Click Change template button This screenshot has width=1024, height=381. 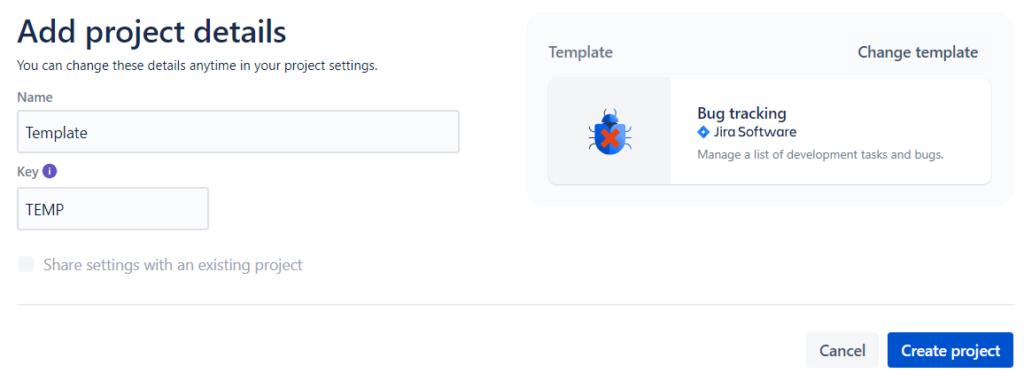click(918, 52)
